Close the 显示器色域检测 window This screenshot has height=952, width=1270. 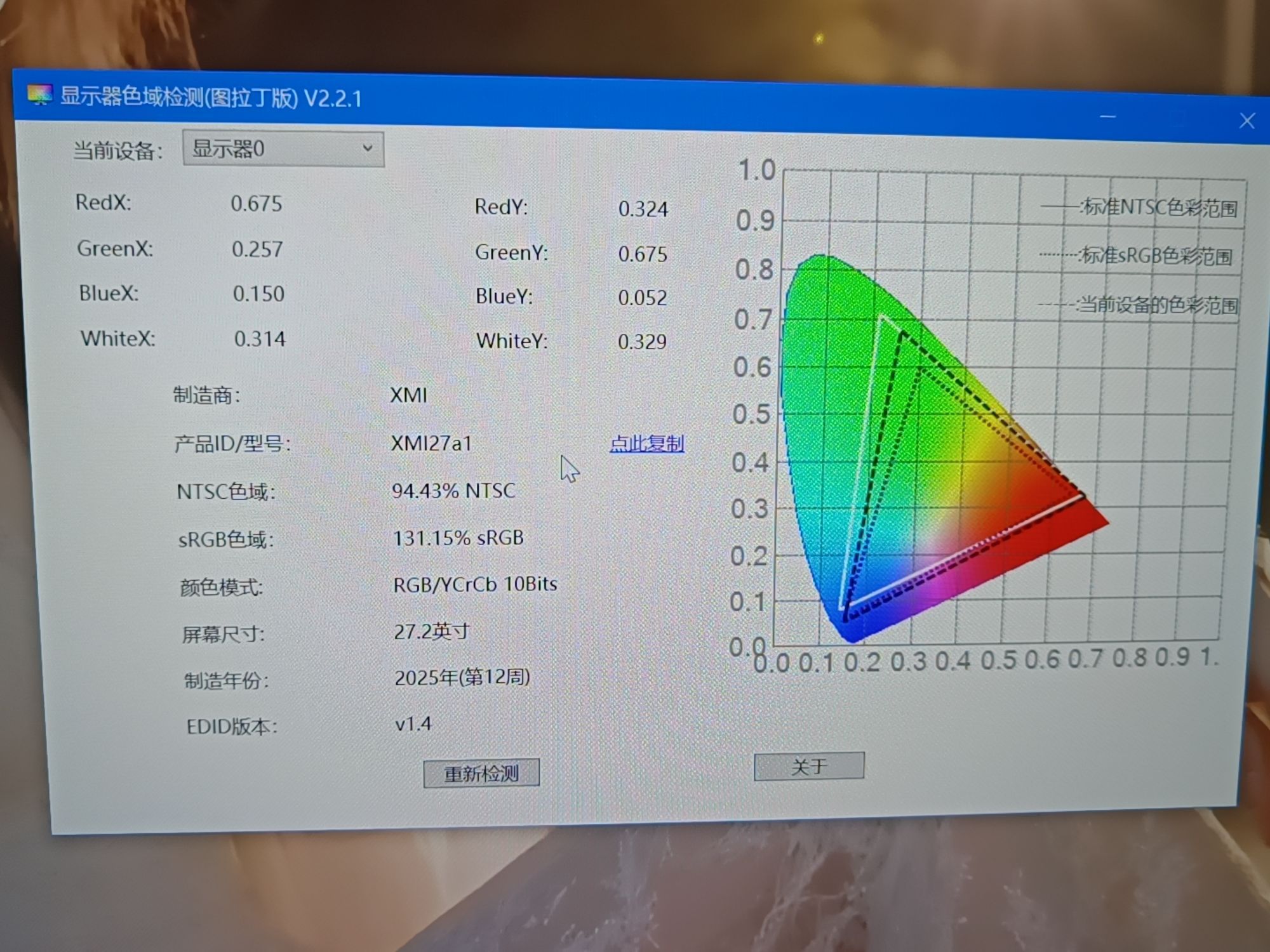click(1247, 121)
